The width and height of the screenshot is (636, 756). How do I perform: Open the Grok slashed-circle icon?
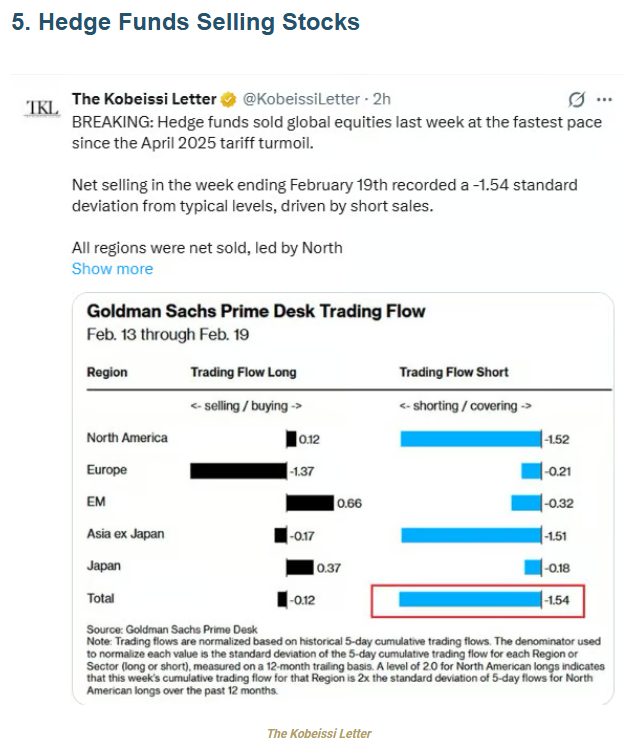576,100
